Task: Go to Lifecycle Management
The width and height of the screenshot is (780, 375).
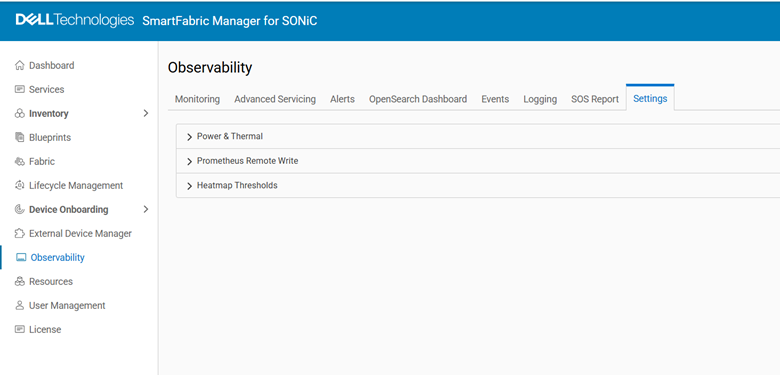Action: point(76,186)
